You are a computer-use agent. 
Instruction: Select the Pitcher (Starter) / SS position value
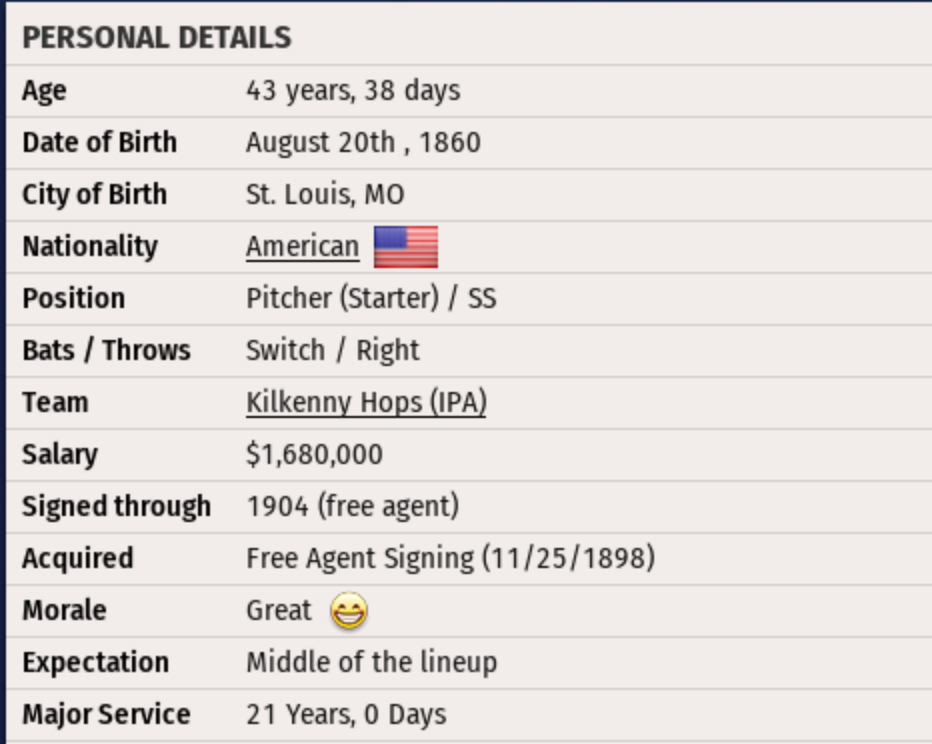(x=371, y=299)
